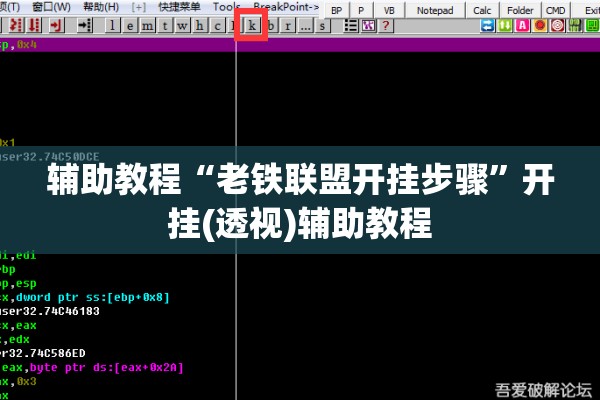The height and width of the screenshot is (400, 600).
Task: Open CMD from the button bar
Action: [556, 10]
